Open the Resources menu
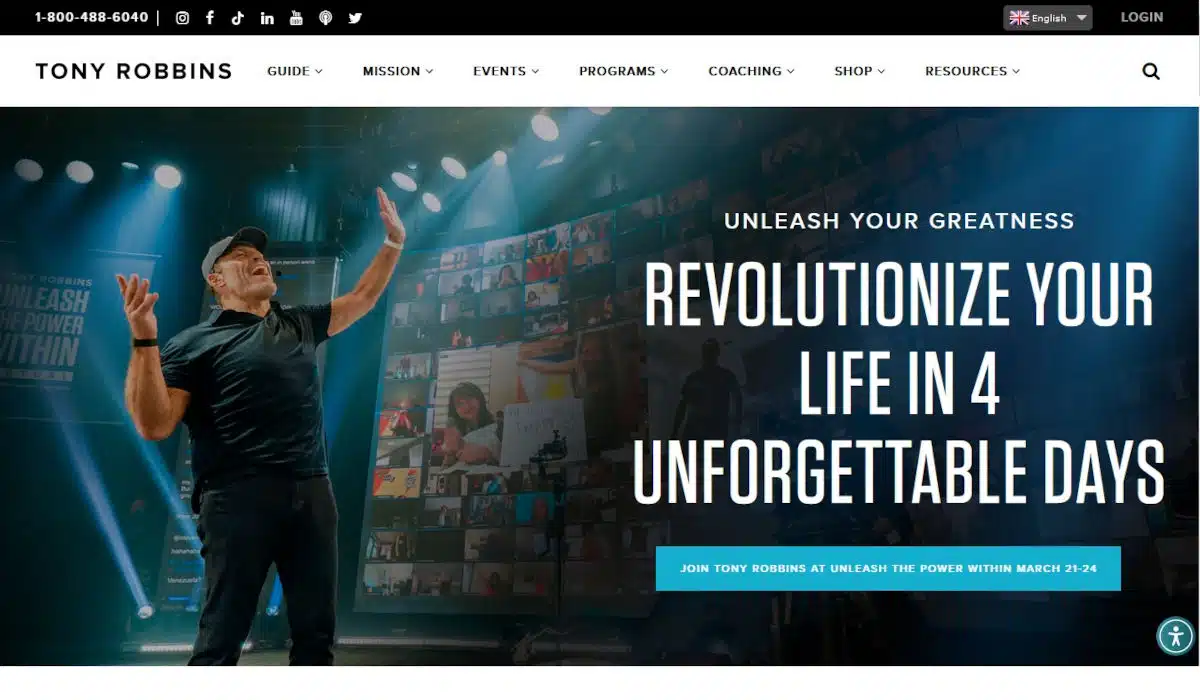1200x700 pixels. [x=973, y=71]
